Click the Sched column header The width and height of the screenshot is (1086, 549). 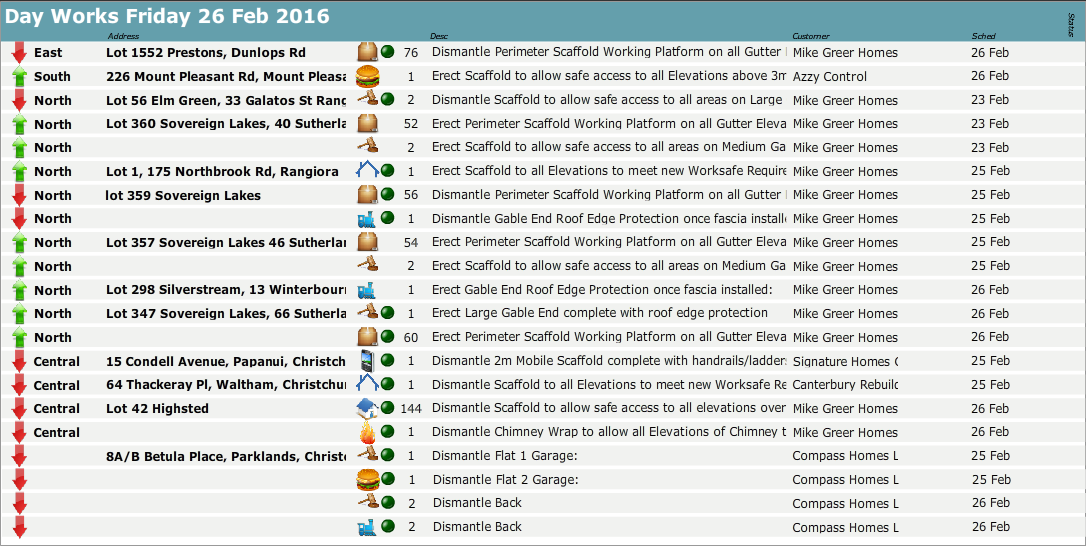point(983,36)
